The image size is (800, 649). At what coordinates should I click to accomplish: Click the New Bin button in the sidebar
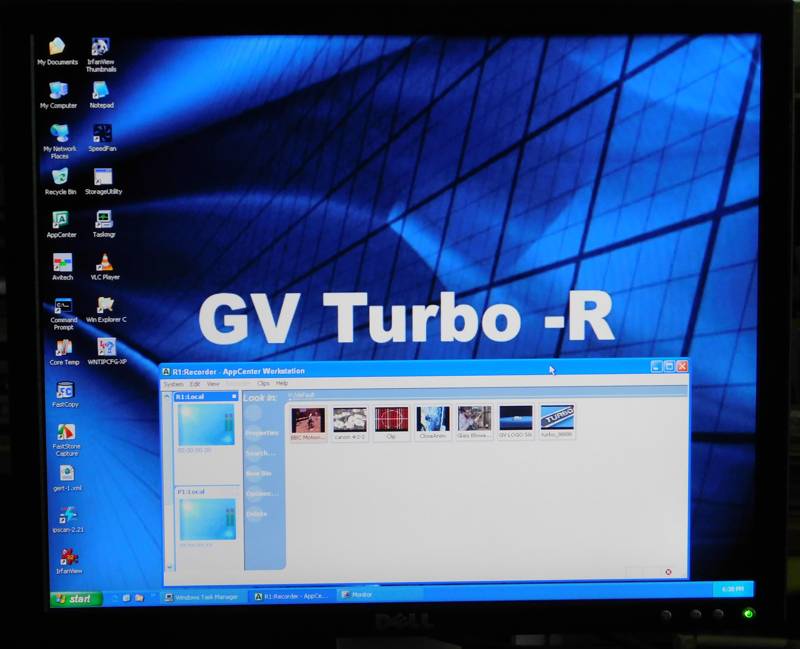pyautogui.click(x=259, y=473)
